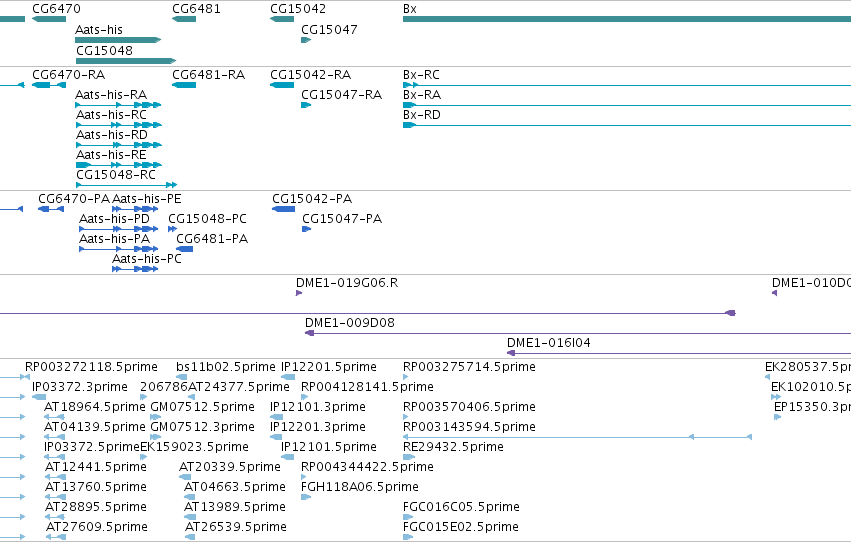Select protein Aats-his-PA
This screenshot has width=851, height=542.
click(119, 250)
